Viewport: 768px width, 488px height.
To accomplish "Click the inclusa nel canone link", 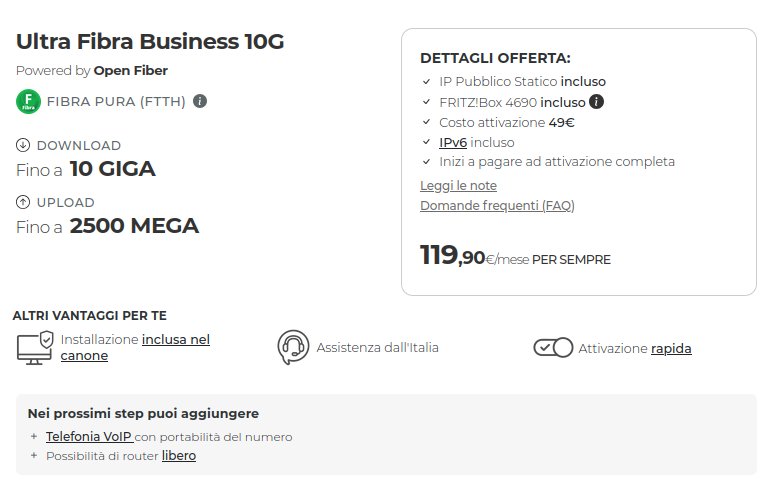I will tap(175, 340).
